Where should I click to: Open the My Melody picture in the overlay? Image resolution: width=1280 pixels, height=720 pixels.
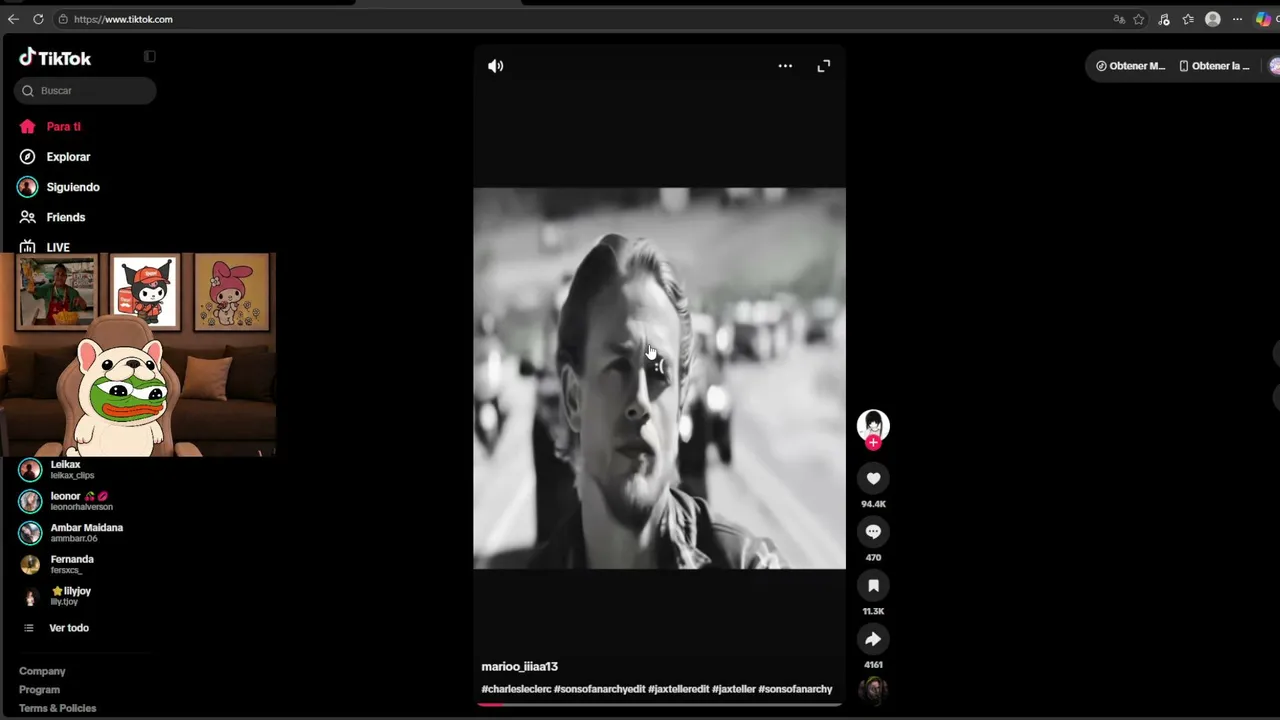(x=232, y=292)
